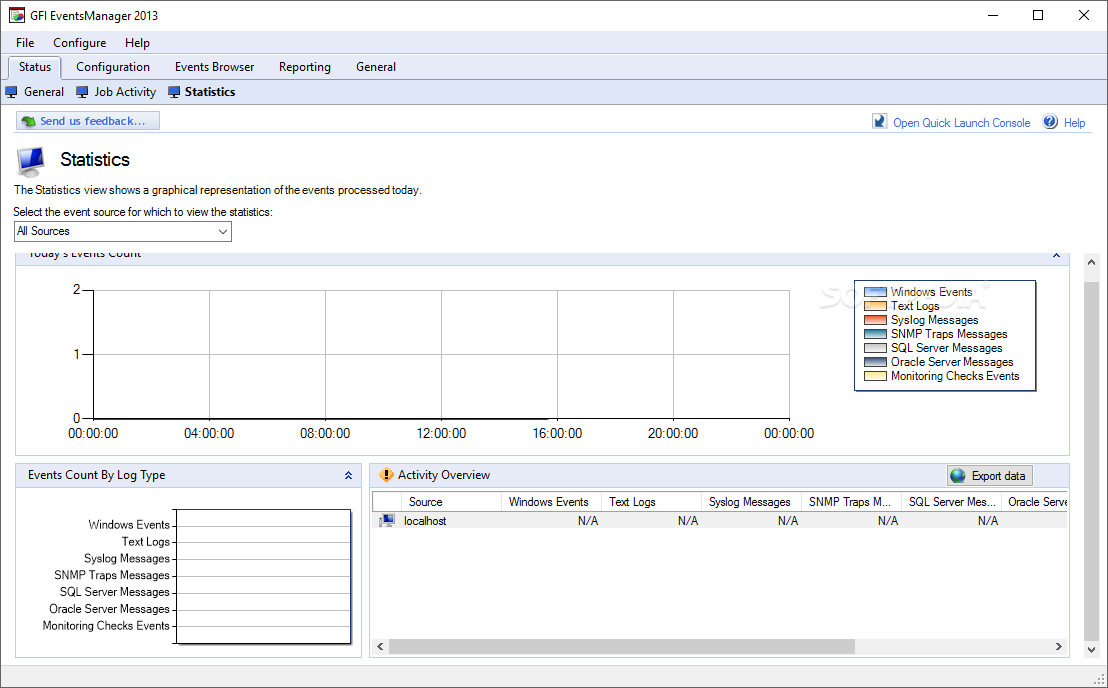
Task: Switch to the Events Browser tab
Action: (x=215, y=67)
